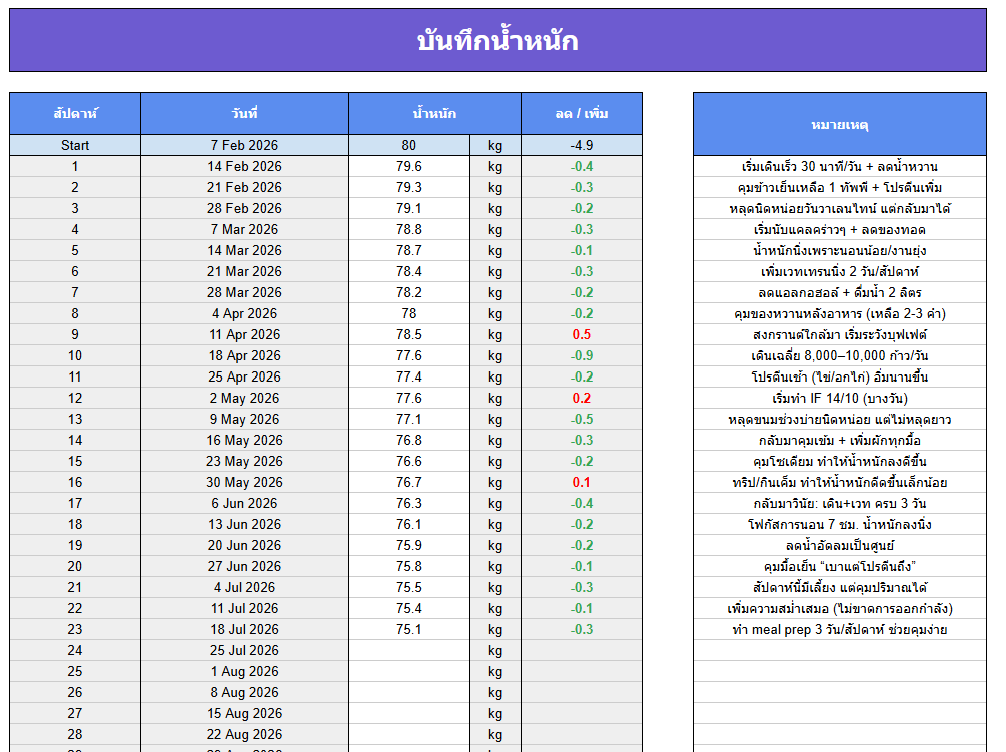
Task: Select the empty note cell for week 24
Action: coord(839,651)
